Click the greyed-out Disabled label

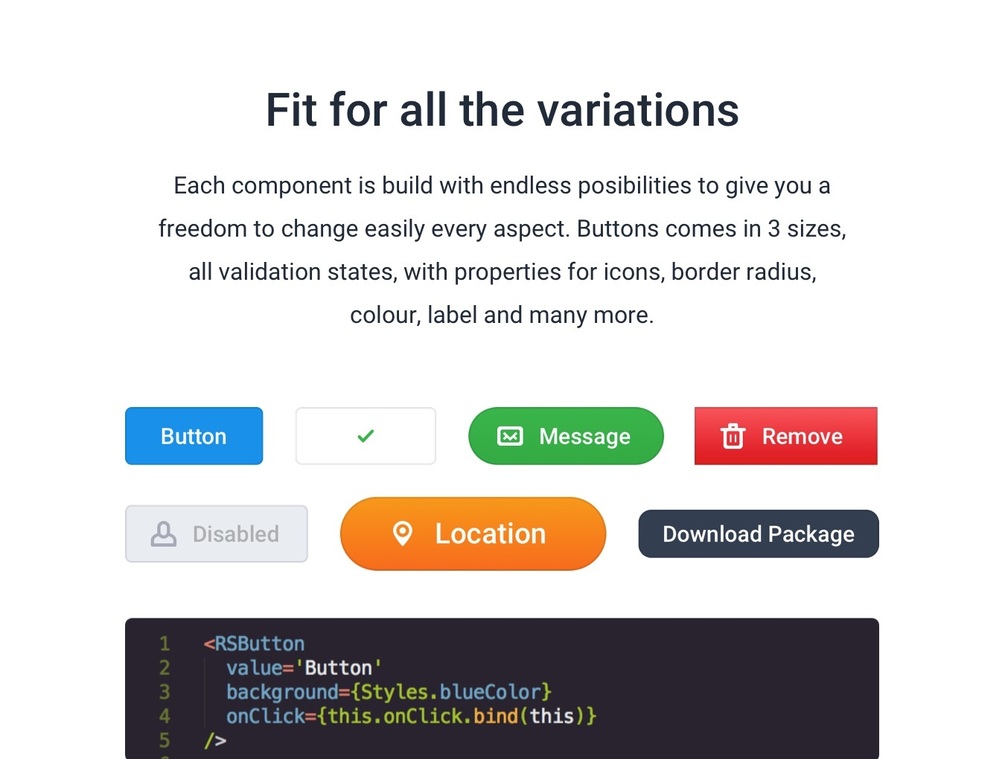pos(236,534)
